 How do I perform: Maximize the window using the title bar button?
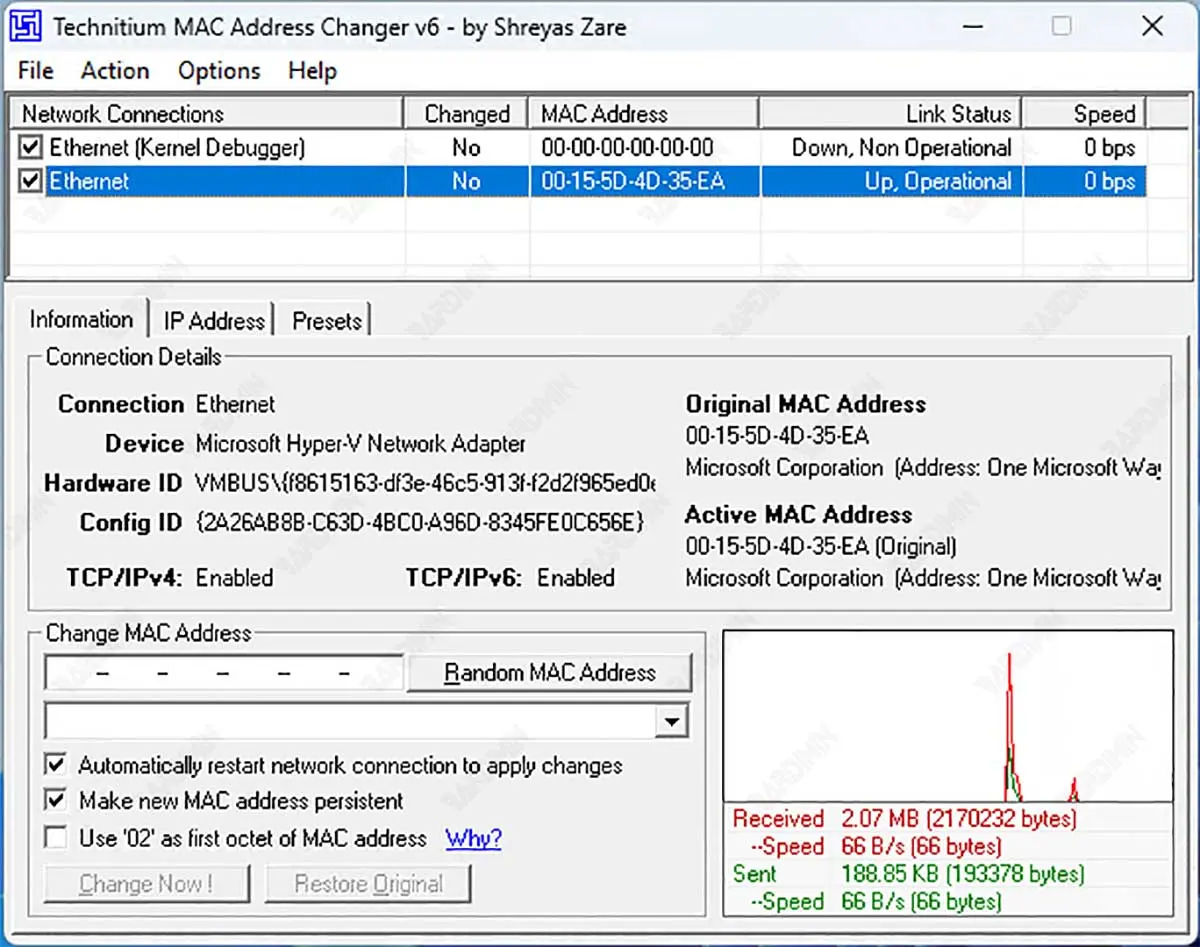pyautogui.click(x=1061, y=26)
